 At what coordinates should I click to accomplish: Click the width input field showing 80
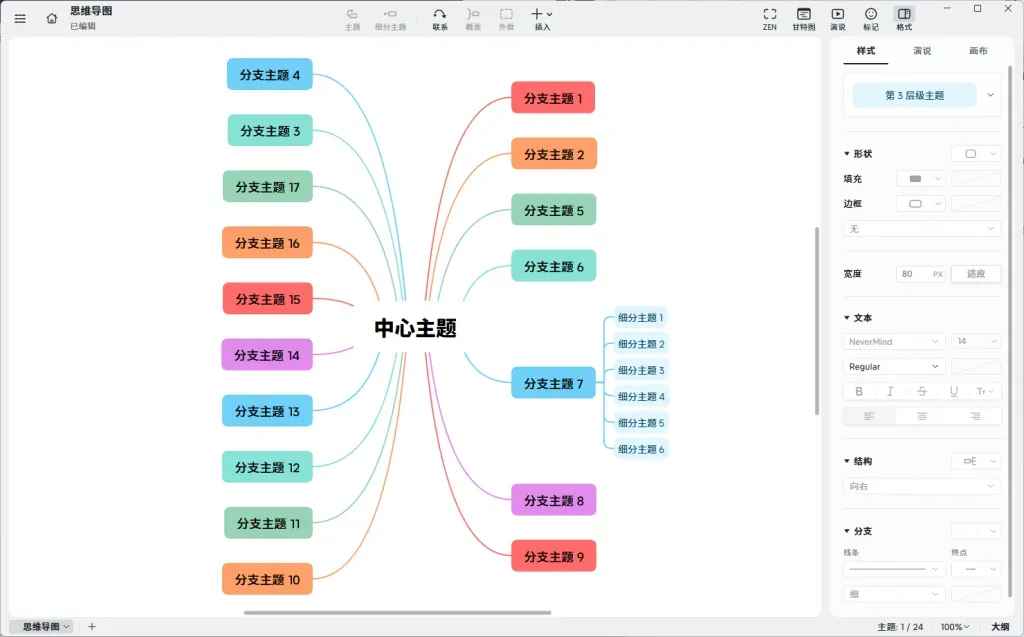click(920, 274)
